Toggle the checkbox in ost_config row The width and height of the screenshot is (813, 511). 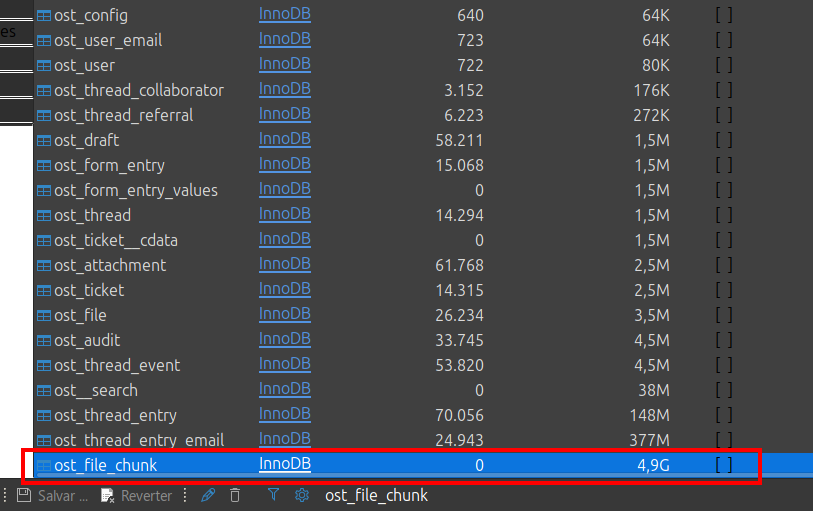pyautogui.click(x=724, y=16)
